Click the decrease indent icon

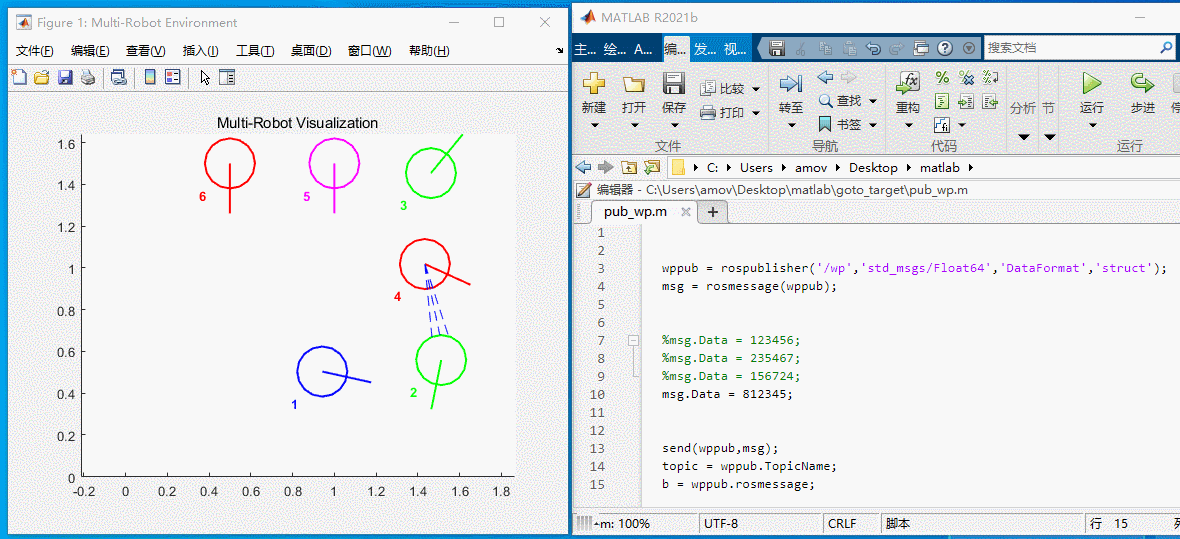[x=990, y=100]
